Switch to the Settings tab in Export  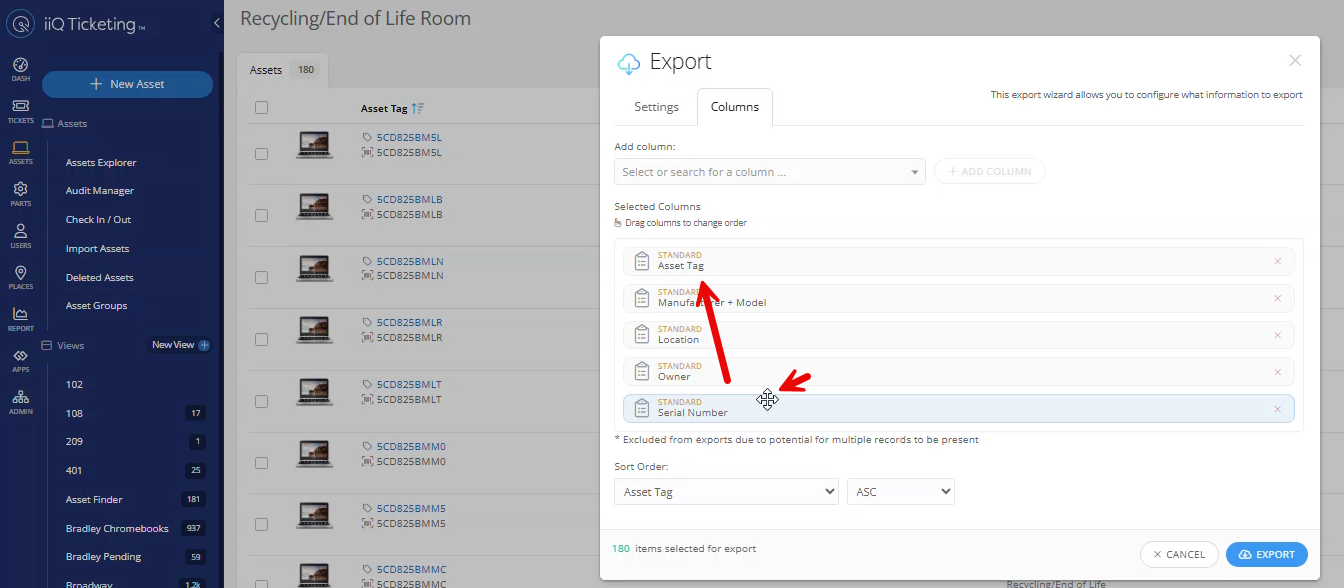point(656,106)
